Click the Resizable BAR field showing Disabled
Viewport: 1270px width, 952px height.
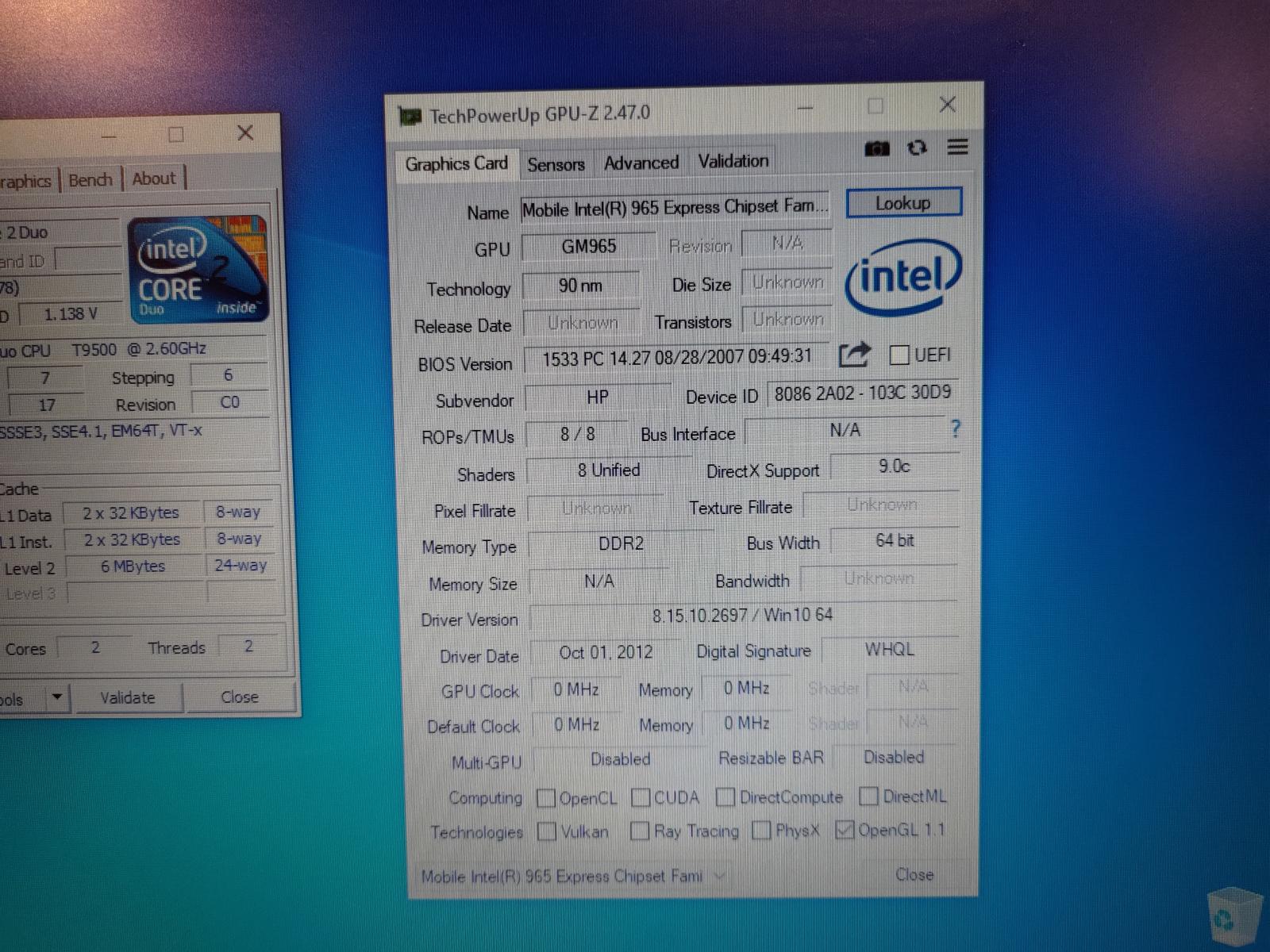coord(894,758)
